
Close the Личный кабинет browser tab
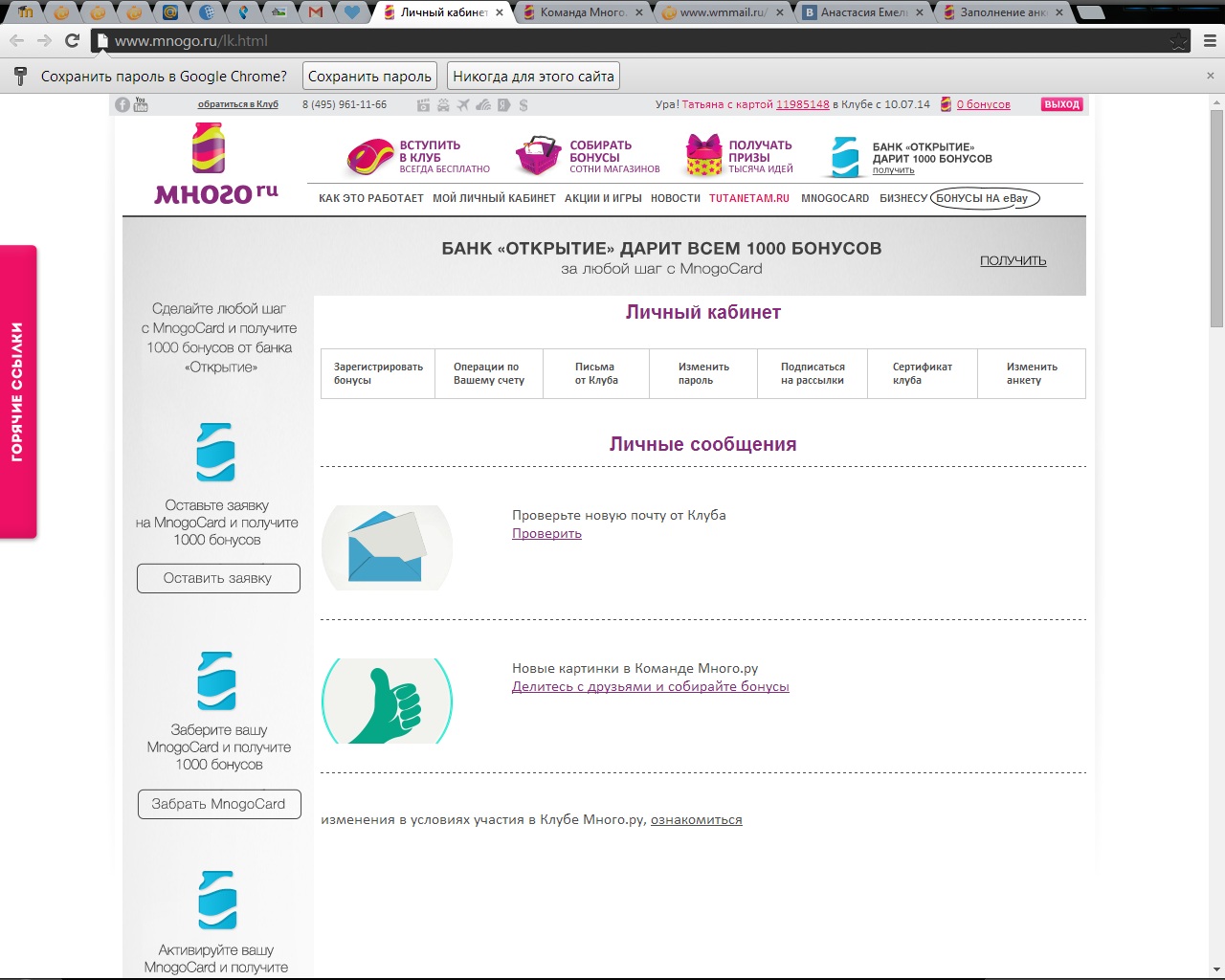[500, 12]
